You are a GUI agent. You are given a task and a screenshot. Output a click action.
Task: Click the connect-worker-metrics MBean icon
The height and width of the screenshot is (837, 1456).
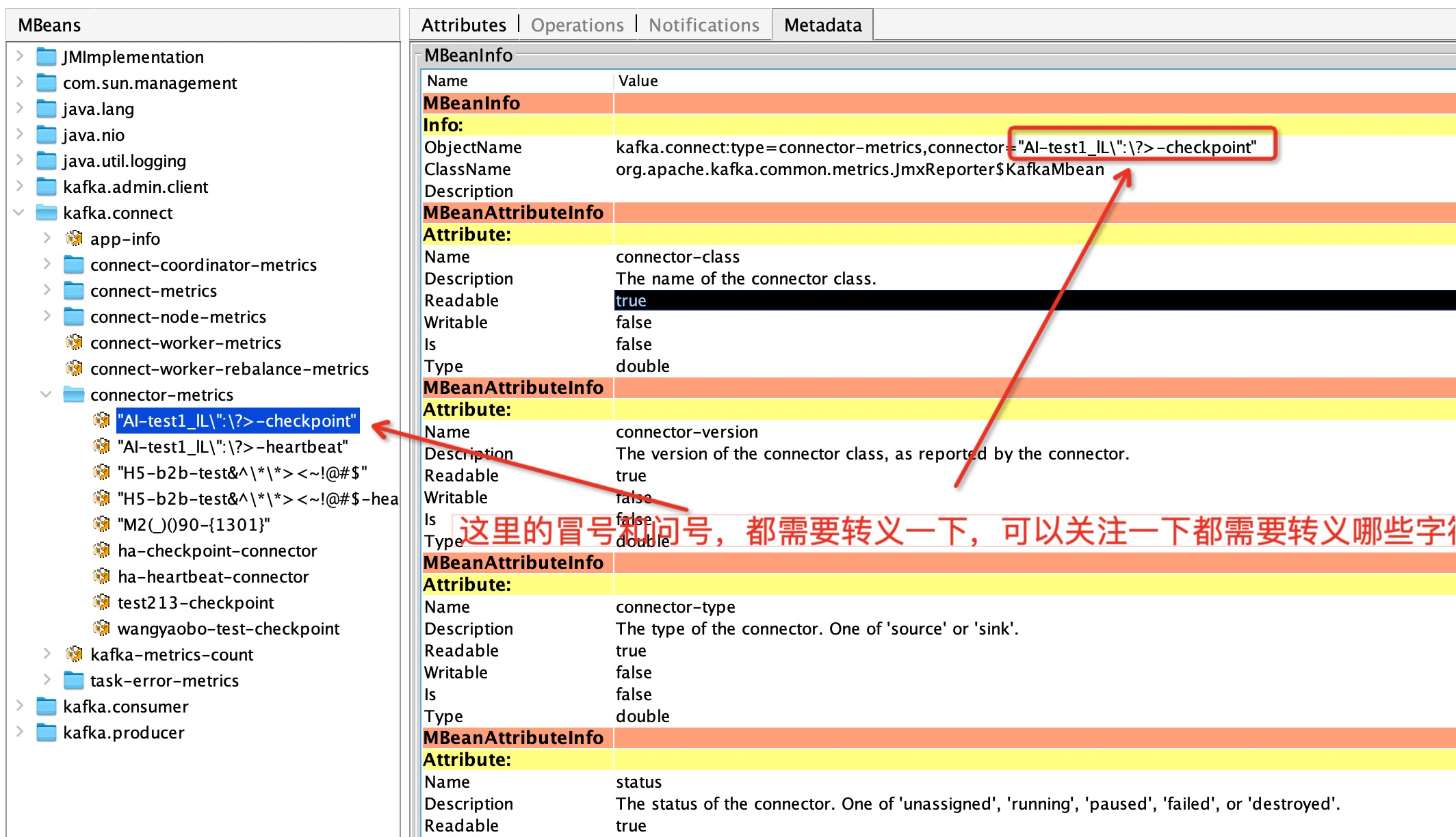click(x=74, y=343)
